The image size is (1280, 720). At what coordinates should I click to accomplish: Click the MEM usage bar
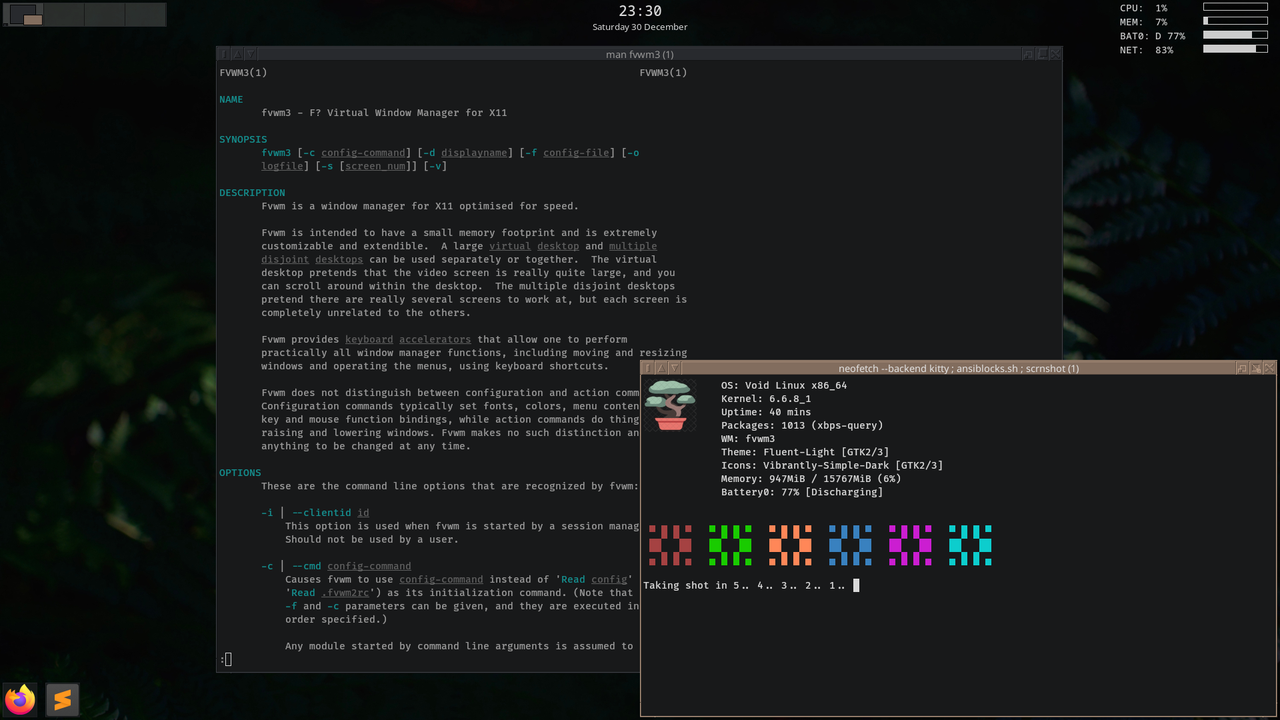(1235, 21)
